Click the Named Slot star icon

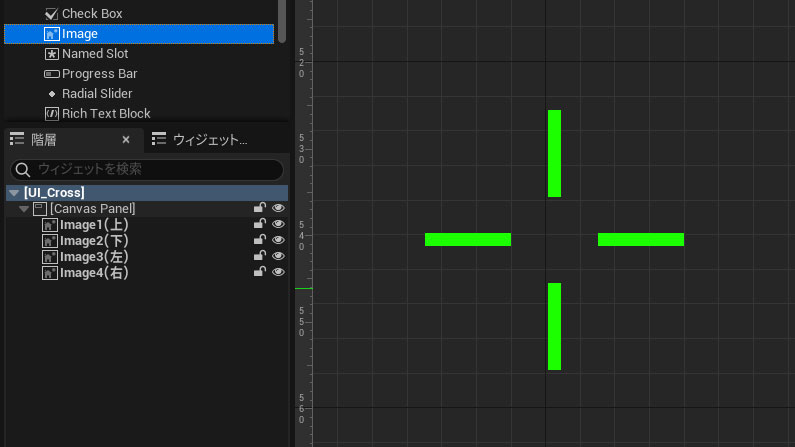point(51,54)
